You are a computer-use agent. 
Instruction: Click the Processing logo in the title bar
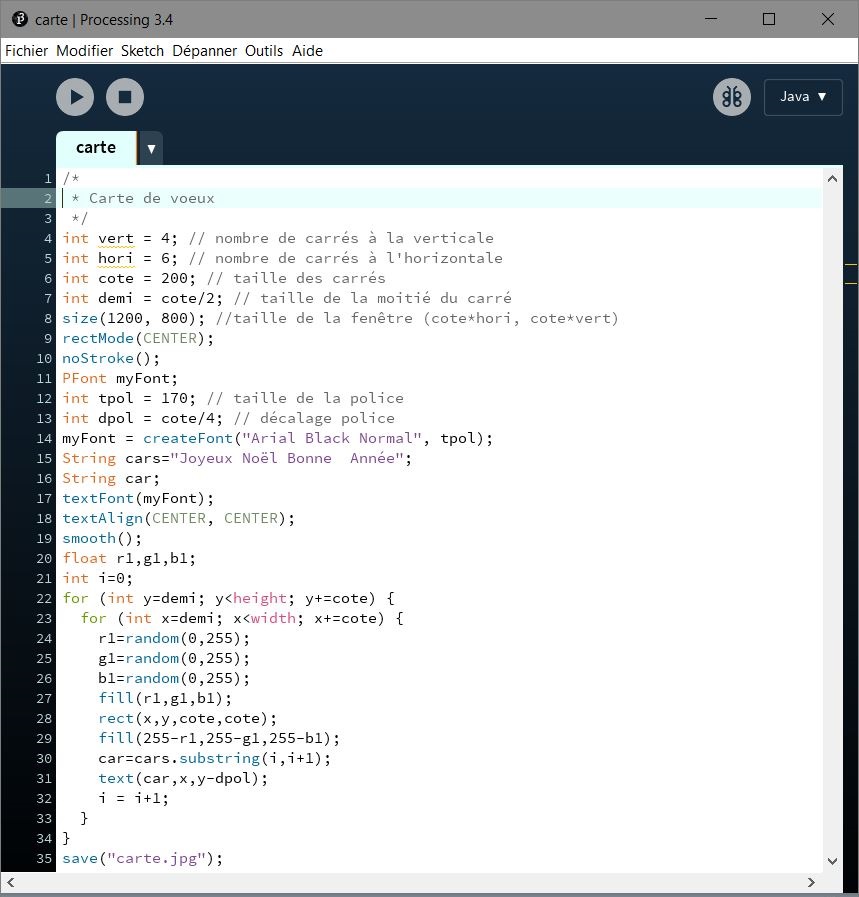(x=19, y=19)
